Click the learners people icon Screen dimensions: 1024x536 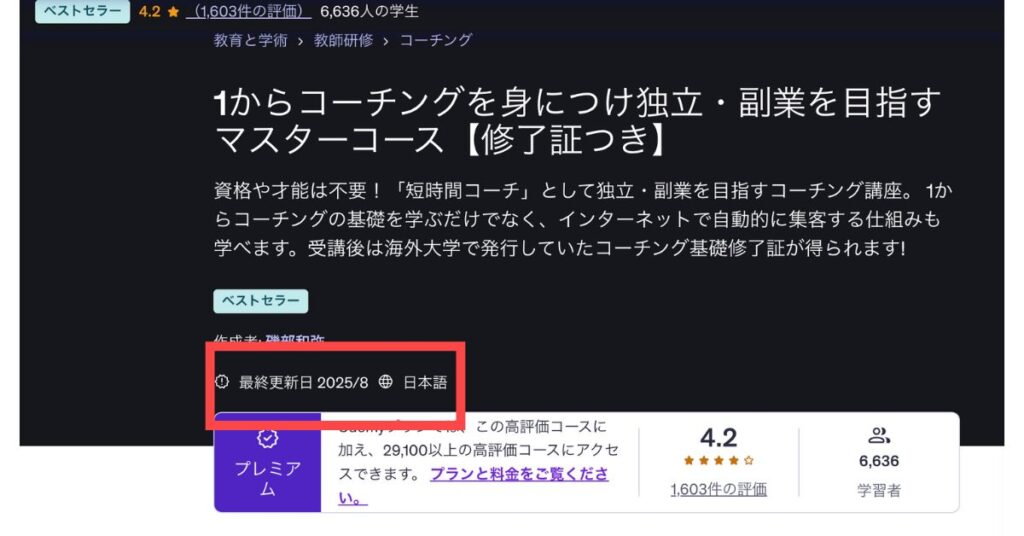coord(879,435)
